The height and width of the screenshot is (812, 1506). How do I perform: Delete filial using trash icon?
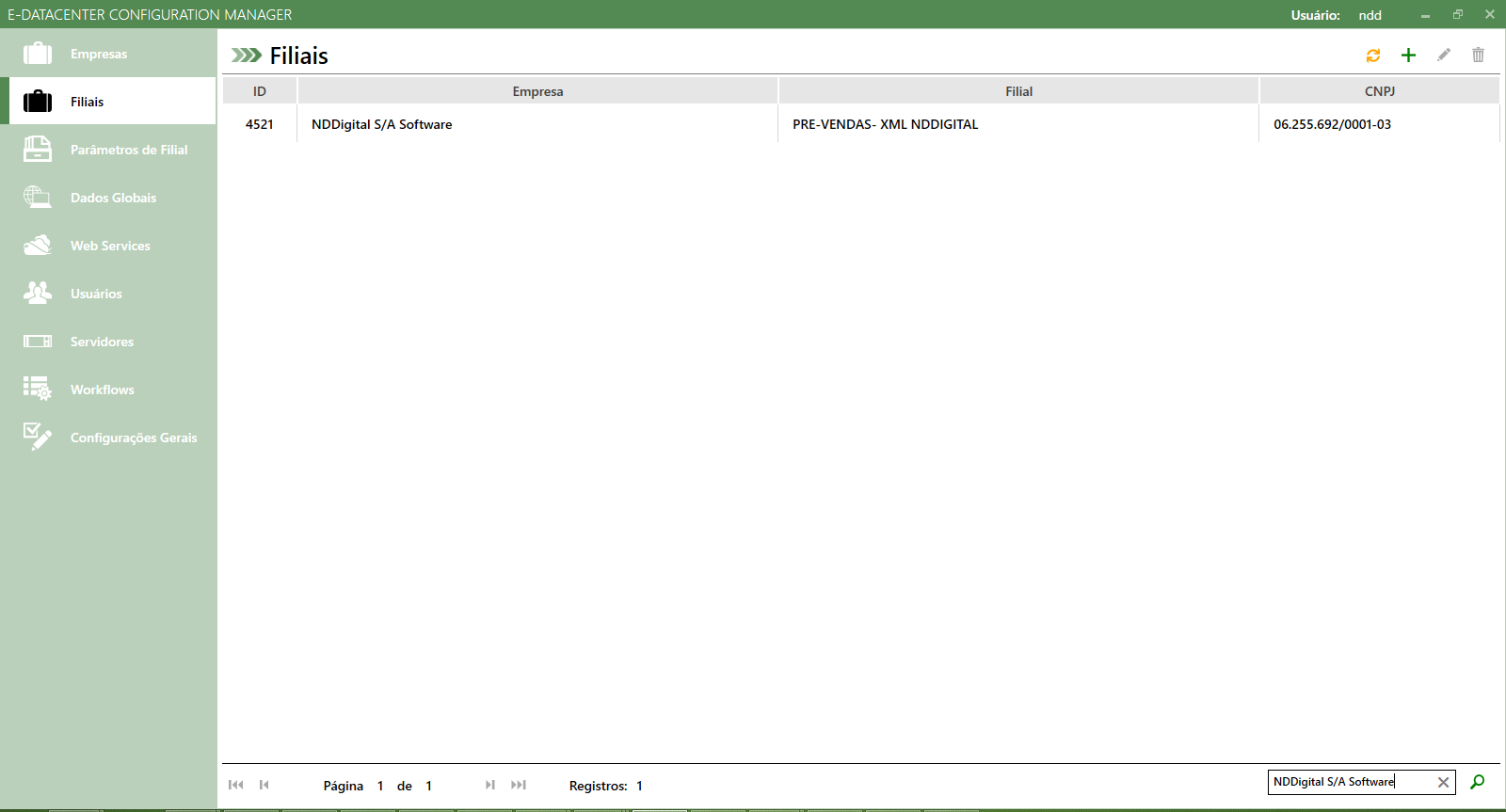click(x=1479, y=55)
